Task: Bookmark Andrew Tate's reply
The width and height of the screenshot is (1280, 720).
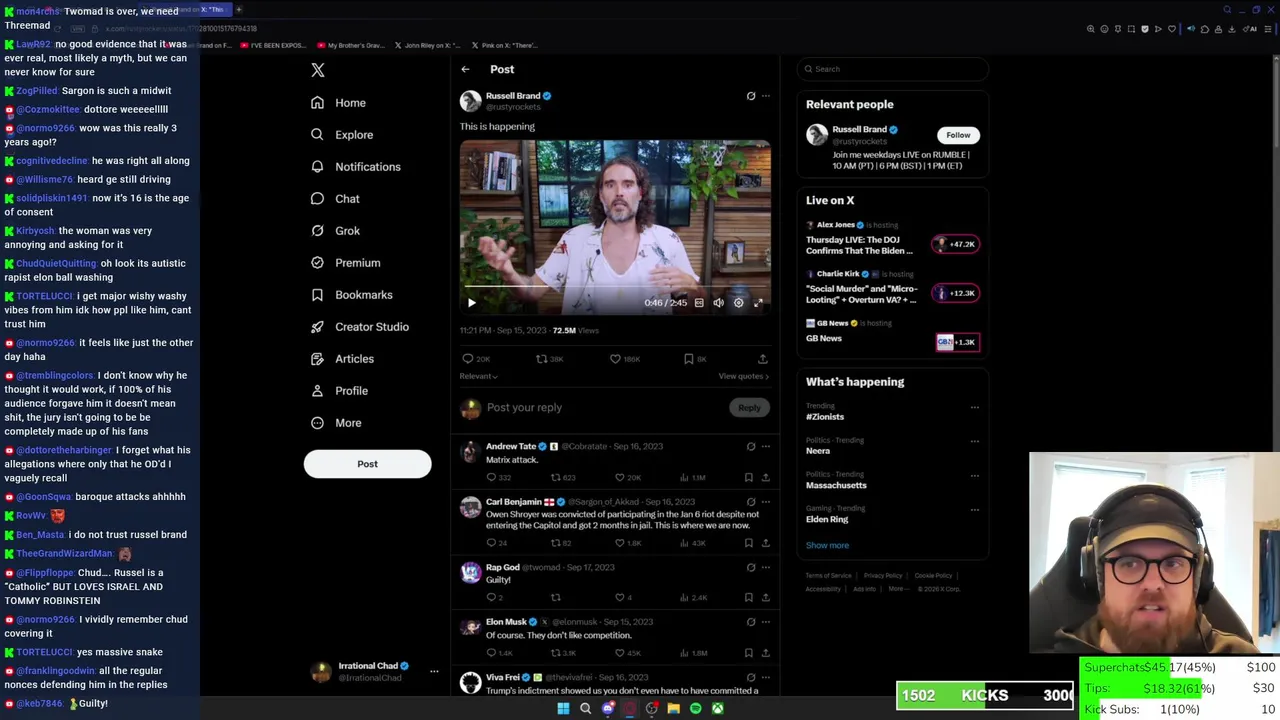Action: [x=748, y=478]
